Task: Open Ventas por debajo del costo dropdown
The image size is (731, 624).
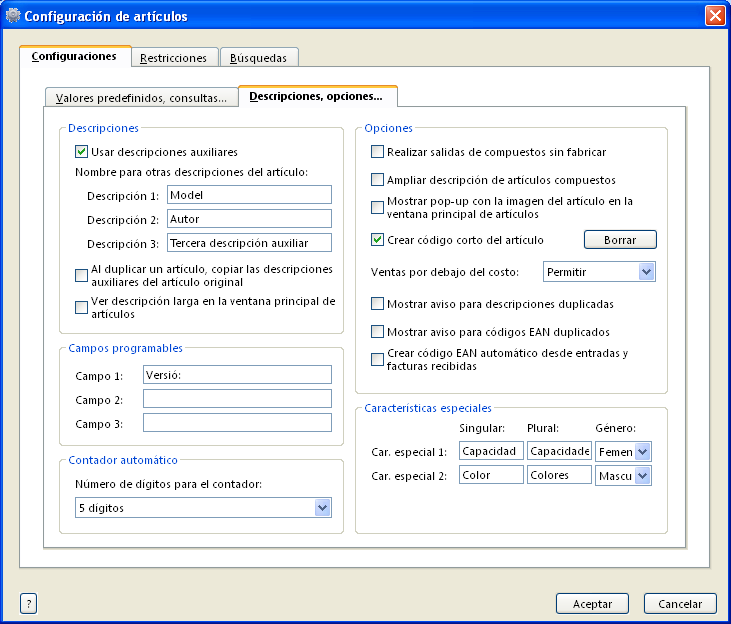Action: pyautogui.click(x=646, y=271)
